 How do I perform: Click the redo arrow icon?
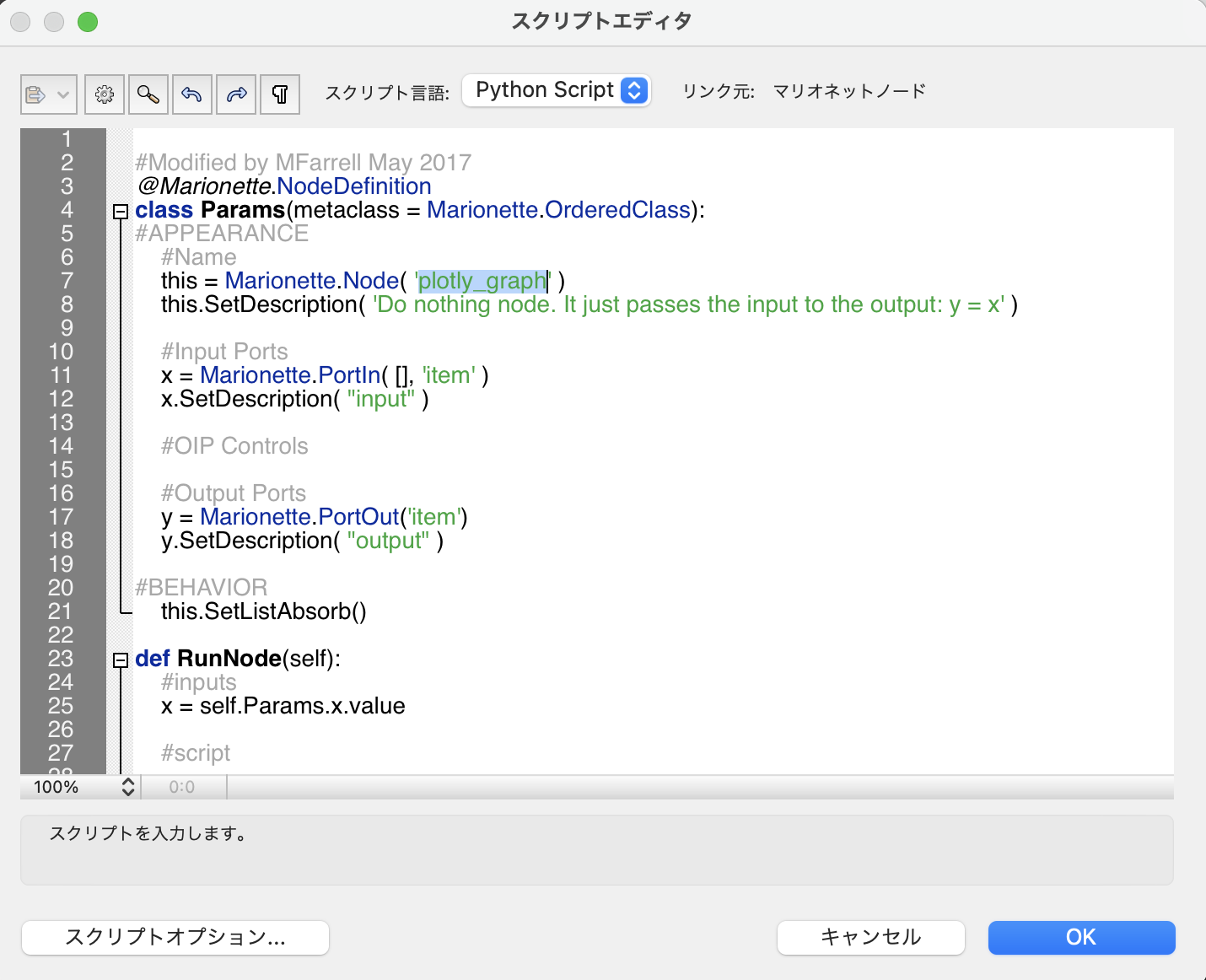237,94
